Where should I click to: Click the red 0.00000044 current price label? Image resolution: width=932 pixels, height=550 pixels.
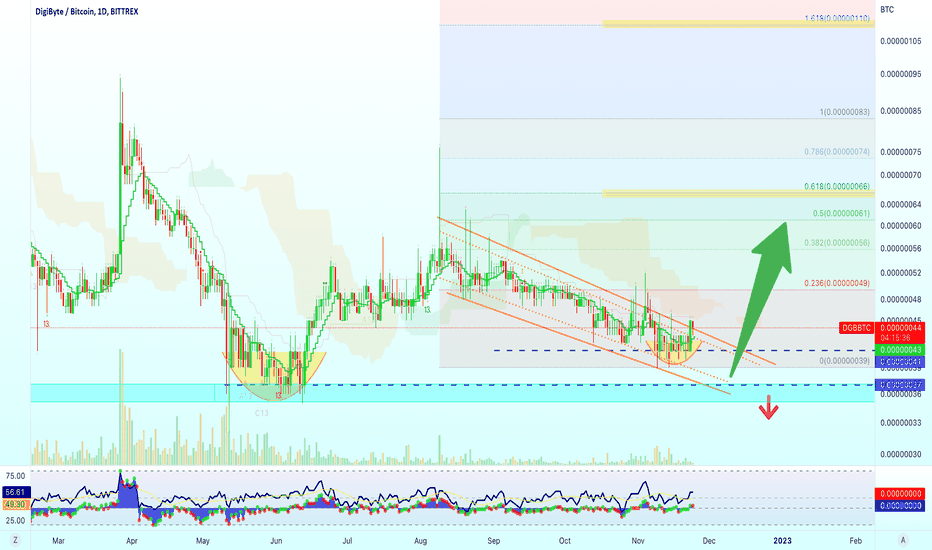[x=900, y=328]
